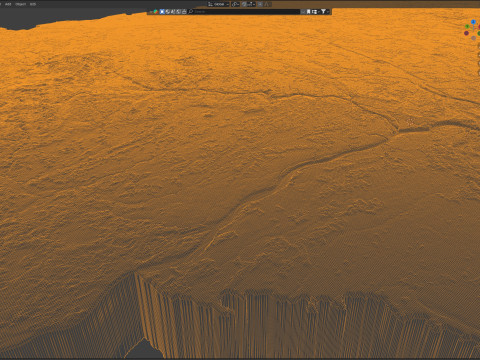The width and height of the screenshot is (480, 360).
Task: Open the Global transform orientation dropdown
Action: coord(218,4)
